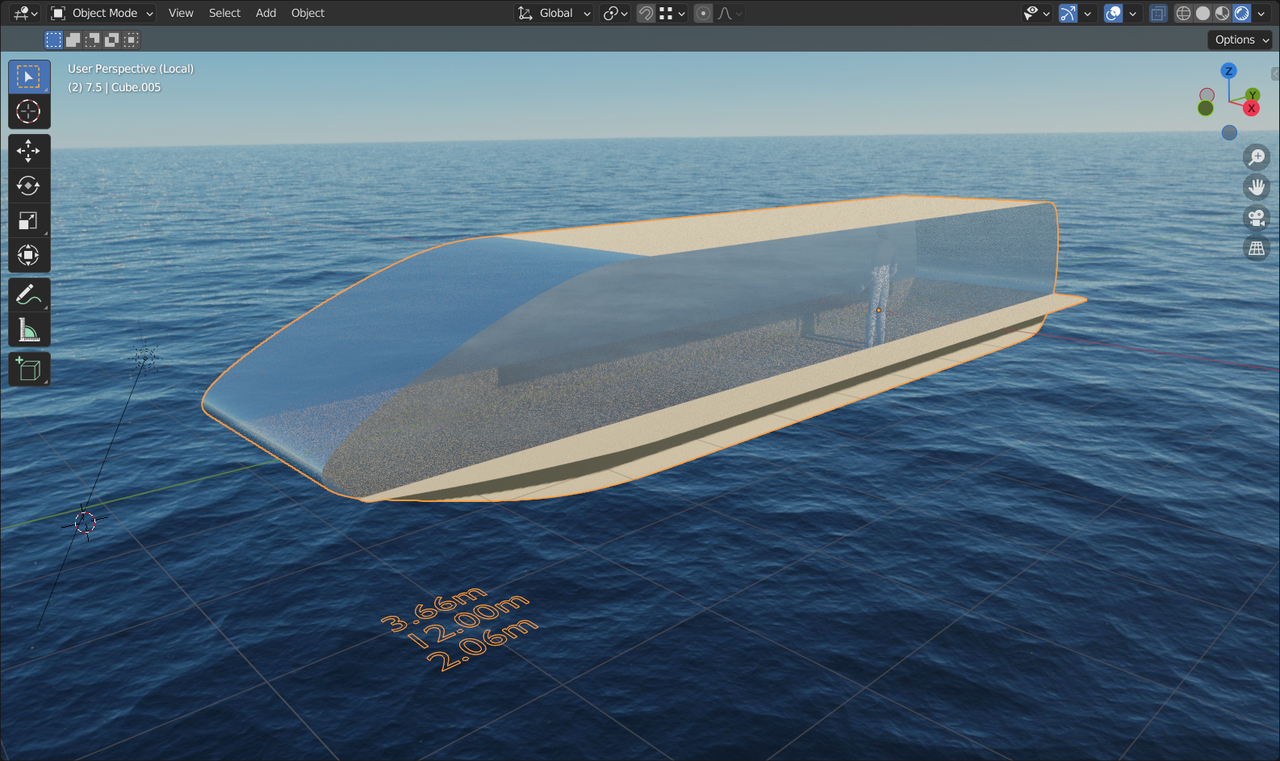Open the Select menu
Image resolution: width=1280 pixels, height=761 pixels.
[x=225, y=13]
